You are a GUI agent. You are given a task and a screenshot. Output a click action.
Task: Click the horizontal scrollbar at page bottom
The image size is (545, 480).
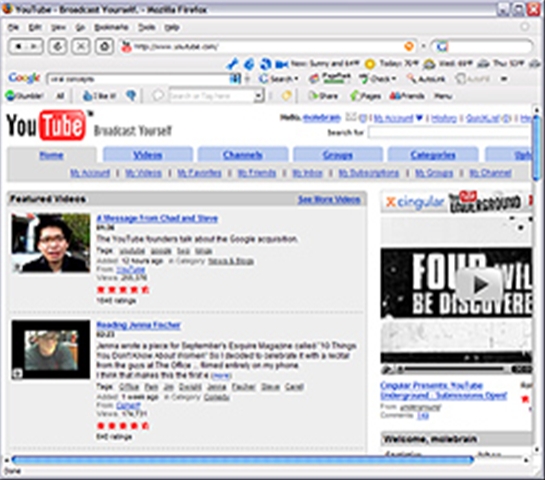(242, 460)
